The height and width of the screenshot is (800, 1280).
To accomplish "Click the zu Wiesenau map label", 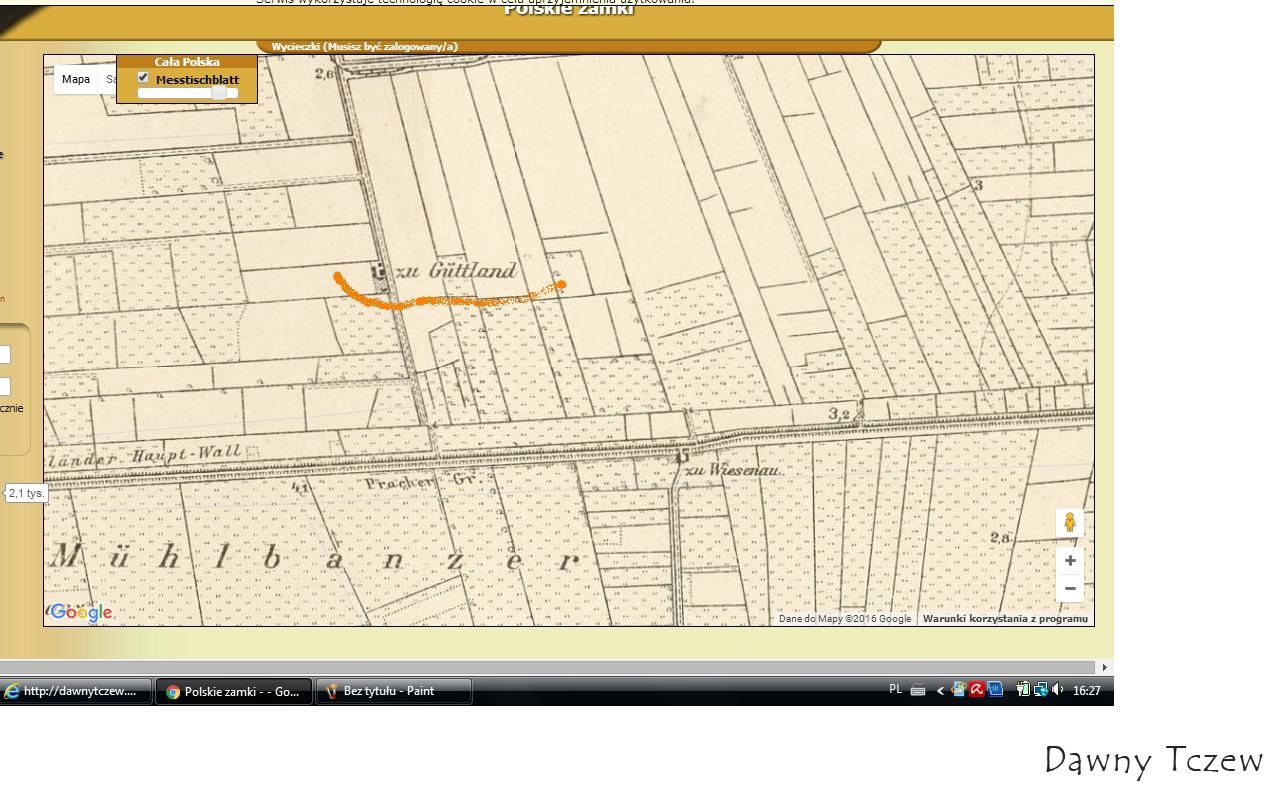I will tap(732, 470).
